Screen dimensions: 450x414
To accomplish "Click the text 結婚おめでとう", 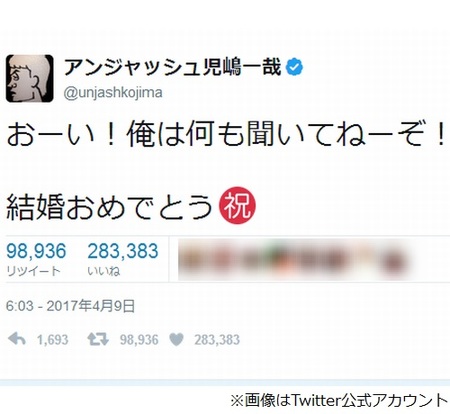I will [x=109, y=207].
